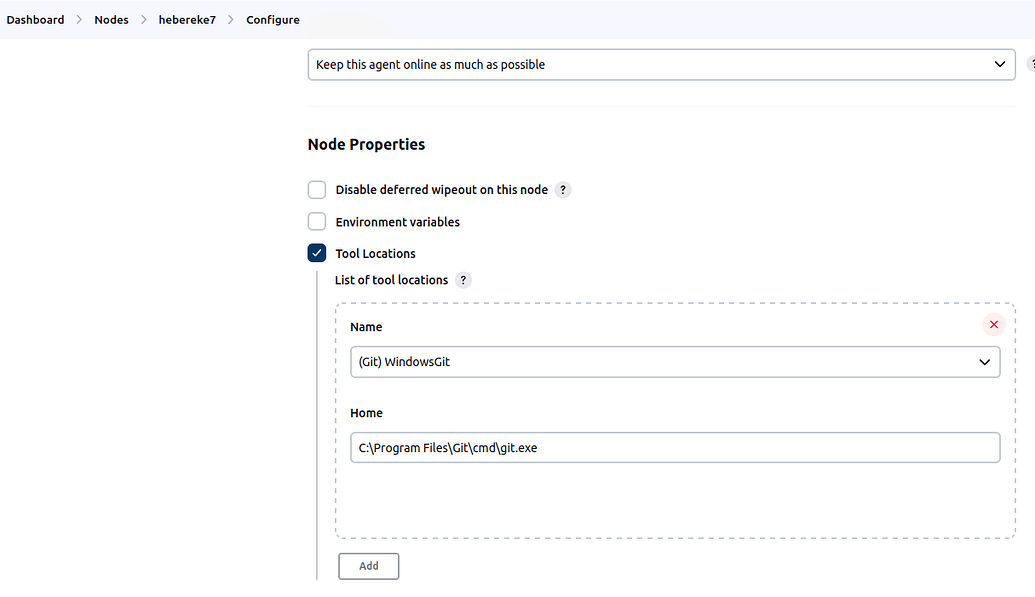This screenshot has height=597, width=1035.
Task: Expand the (Git) WindowsGit Name dropdown
Action: tap(675, 362)
